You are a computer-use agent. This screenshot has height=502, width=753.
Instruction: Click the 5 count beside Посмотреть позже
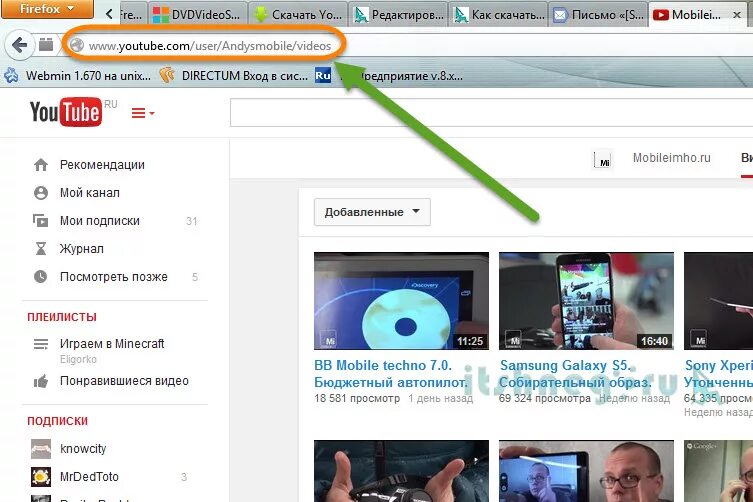194,277
